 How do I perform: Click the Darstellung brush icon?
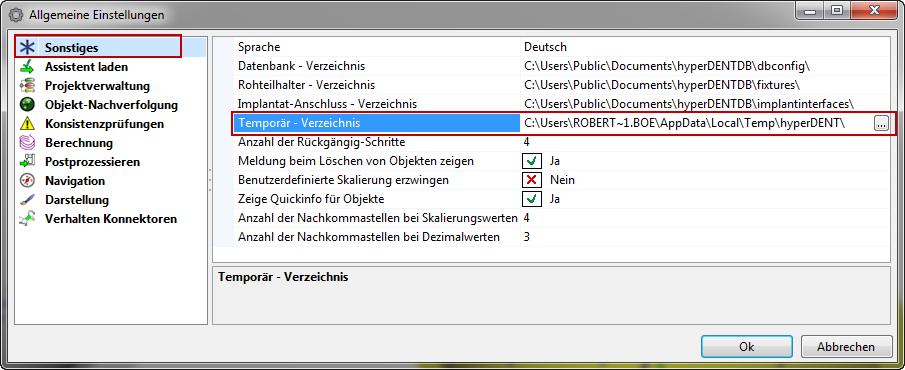coord(27,200)
